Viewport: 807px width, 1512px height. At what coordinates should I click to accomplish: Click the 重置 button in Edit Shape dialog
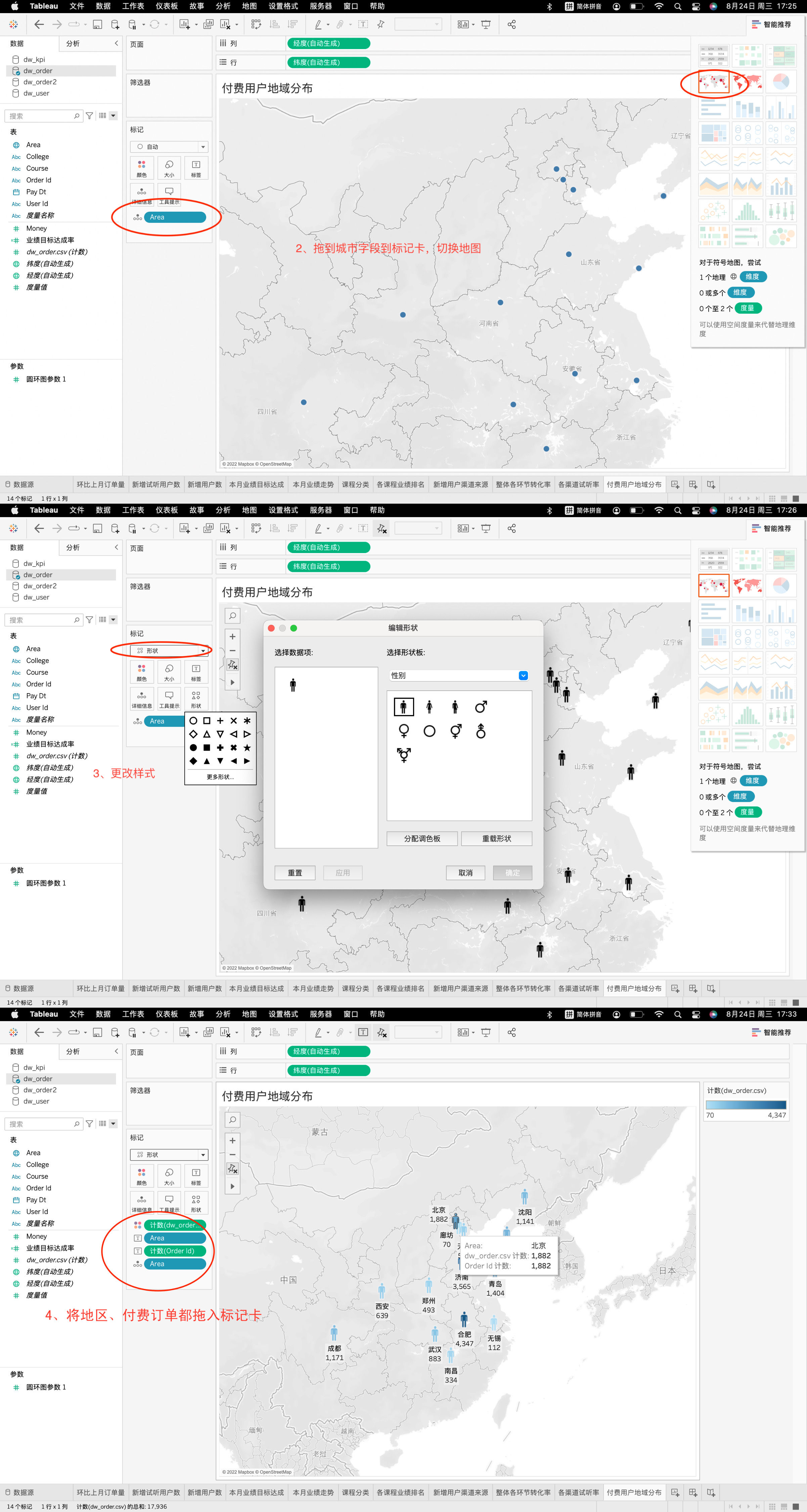295,873
